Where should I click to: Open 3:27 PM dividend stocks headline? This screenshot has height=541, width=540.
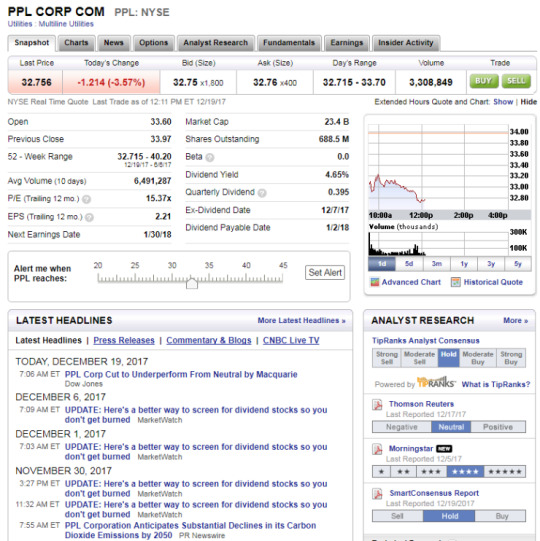pyautogui.click(x=196, y=489)
